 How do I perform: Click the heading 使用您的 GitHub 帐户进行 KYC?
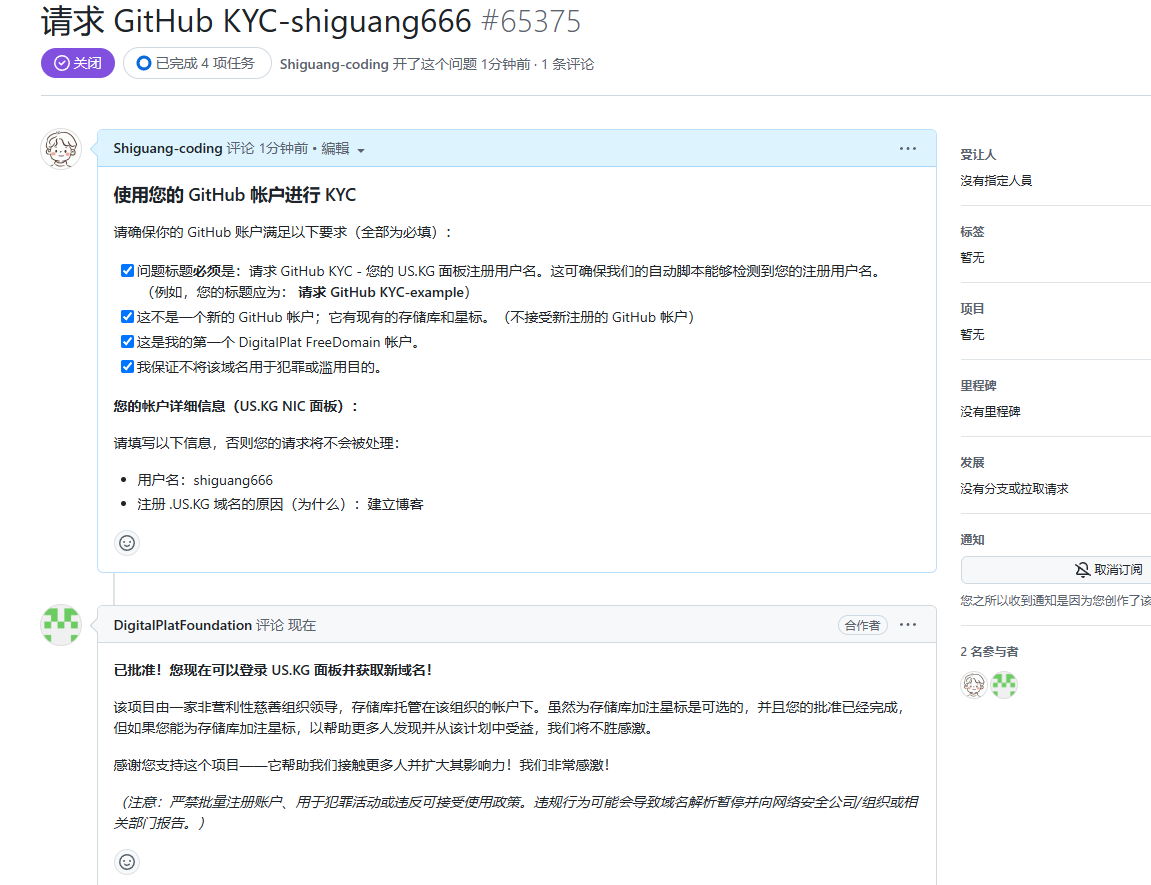point(235,194)
